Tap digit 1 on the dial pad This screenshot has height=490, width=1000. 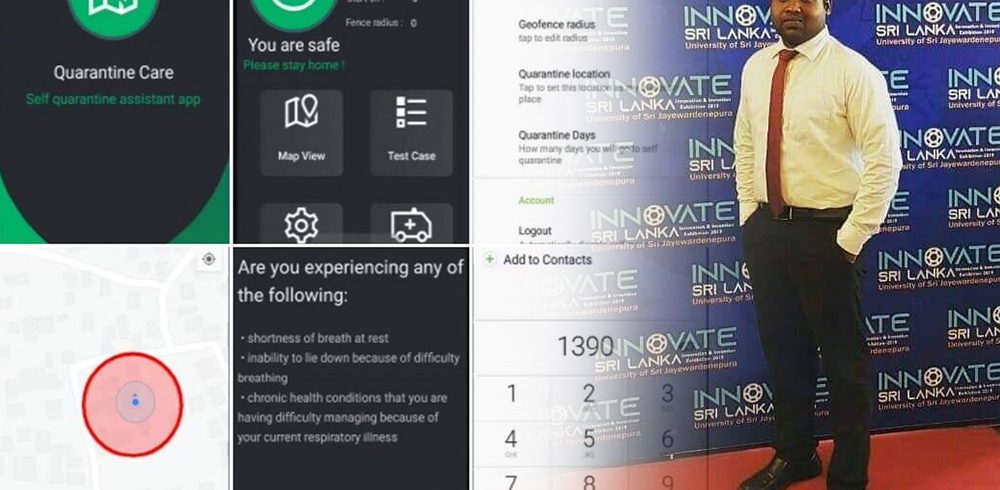click(511, 394)
